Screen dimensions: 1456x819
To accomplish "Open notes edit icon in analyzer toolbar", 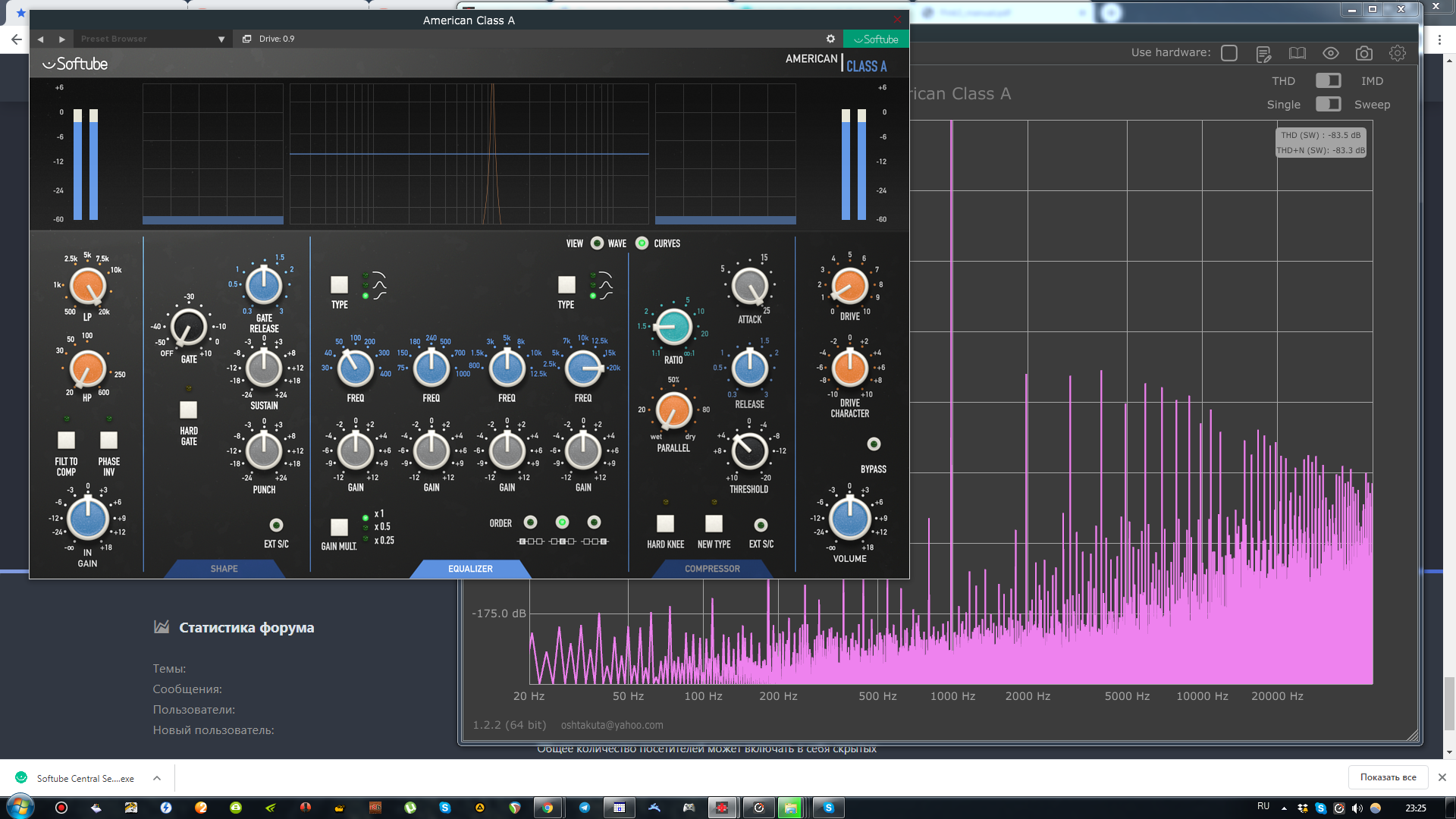I will [x=1263, y=53].
